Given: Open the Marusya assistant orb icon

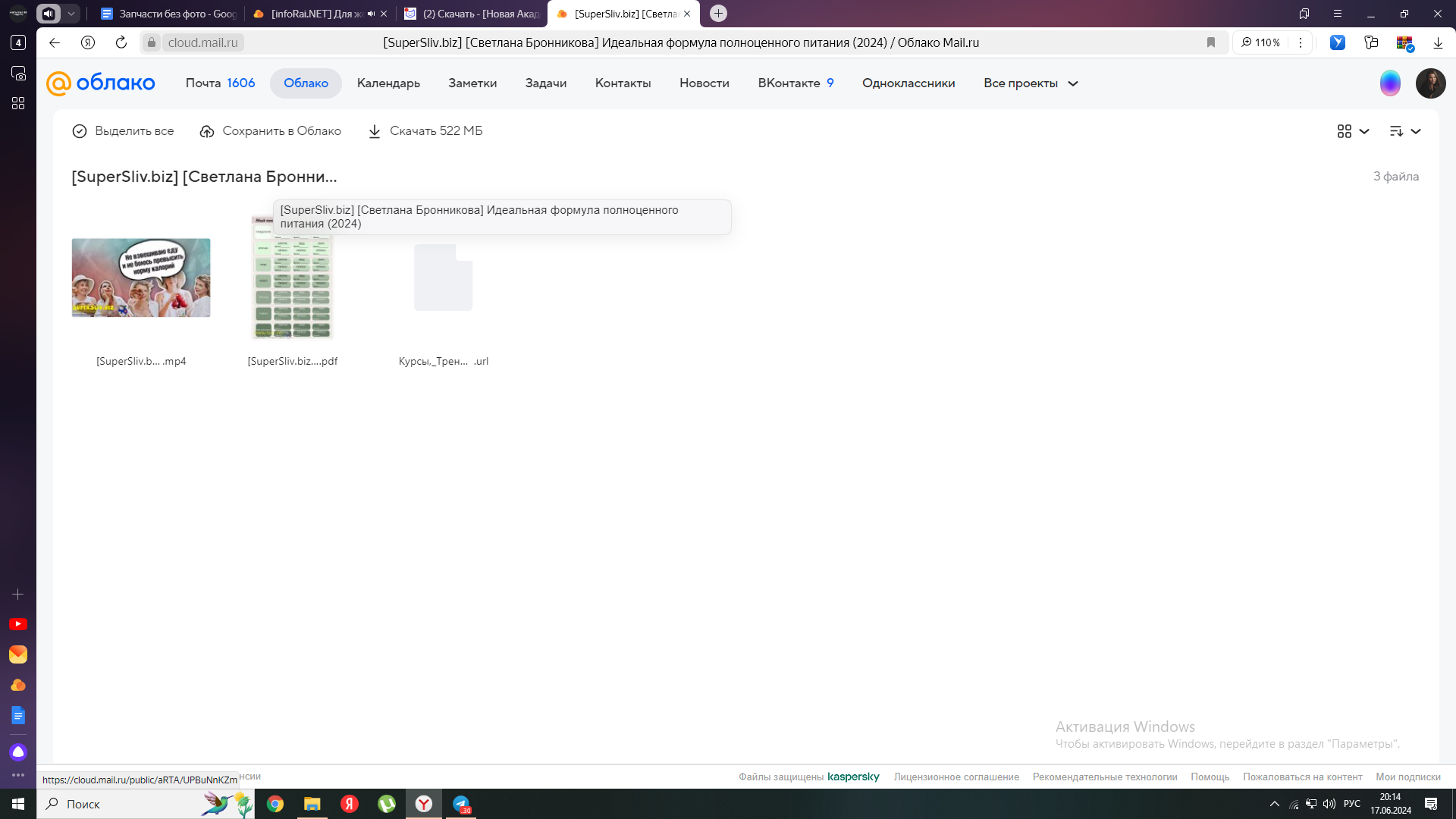Looking at the screenshot, I should click(x=1390, y=83).
